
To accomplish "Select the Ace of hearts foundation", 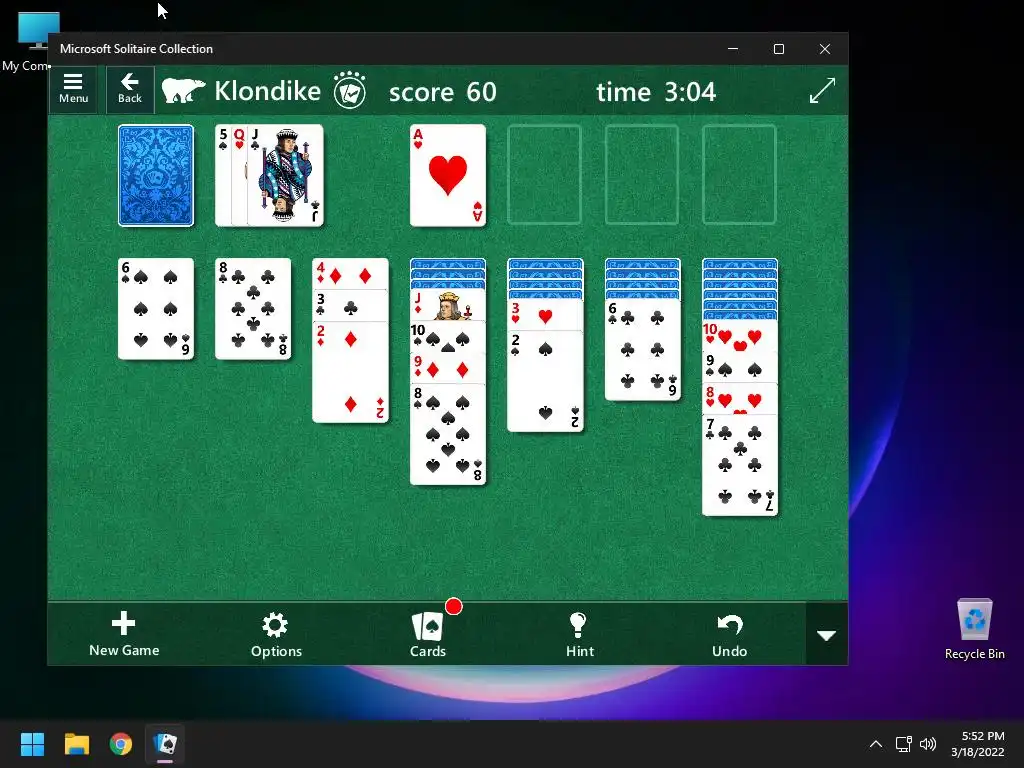I will [448, 175].
